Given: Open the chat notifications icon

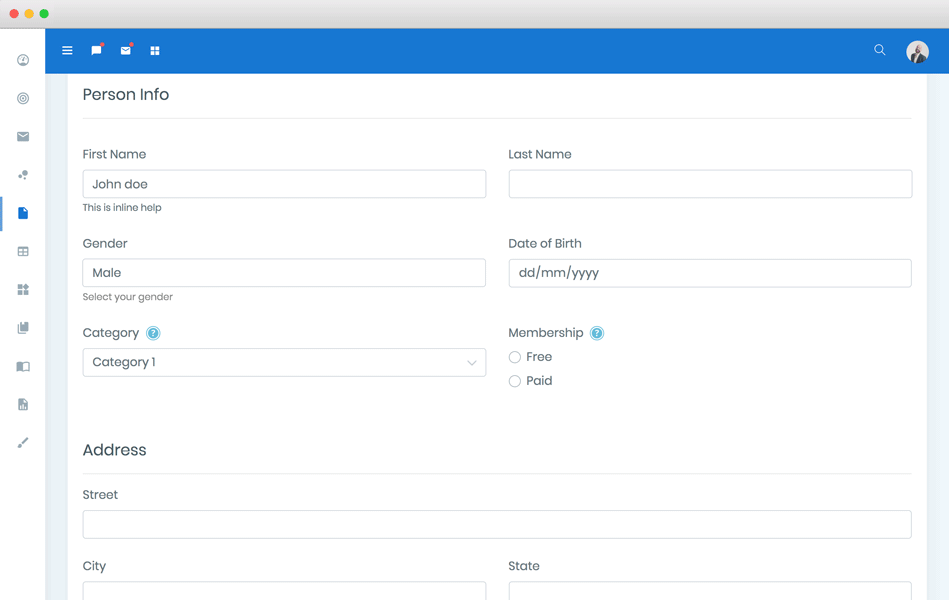Looking at the screenshot, I should (96, 50).
